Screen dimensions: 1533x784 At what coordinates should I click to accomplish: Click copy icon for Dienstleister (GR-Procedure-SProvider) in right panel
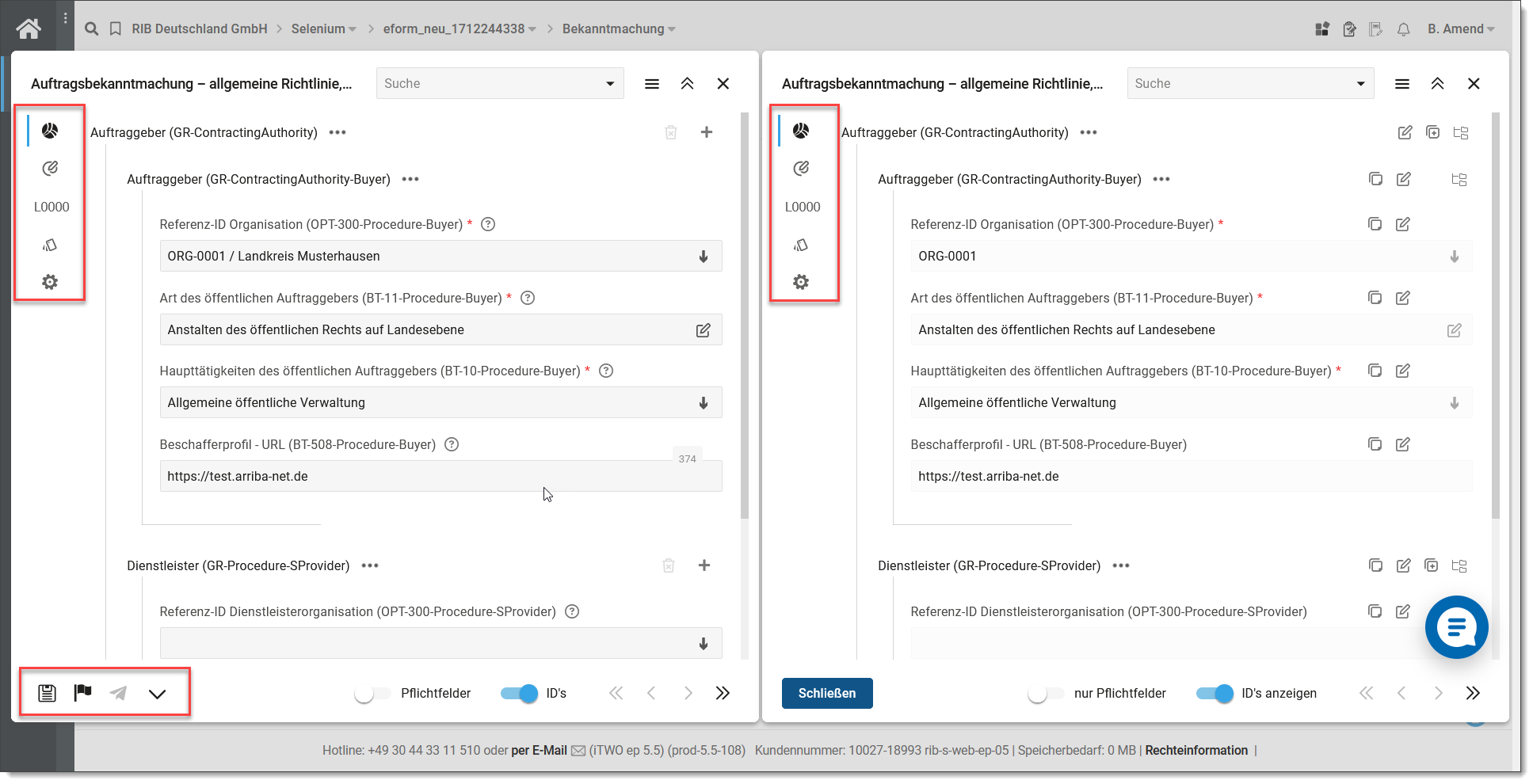coord(1376,565)
